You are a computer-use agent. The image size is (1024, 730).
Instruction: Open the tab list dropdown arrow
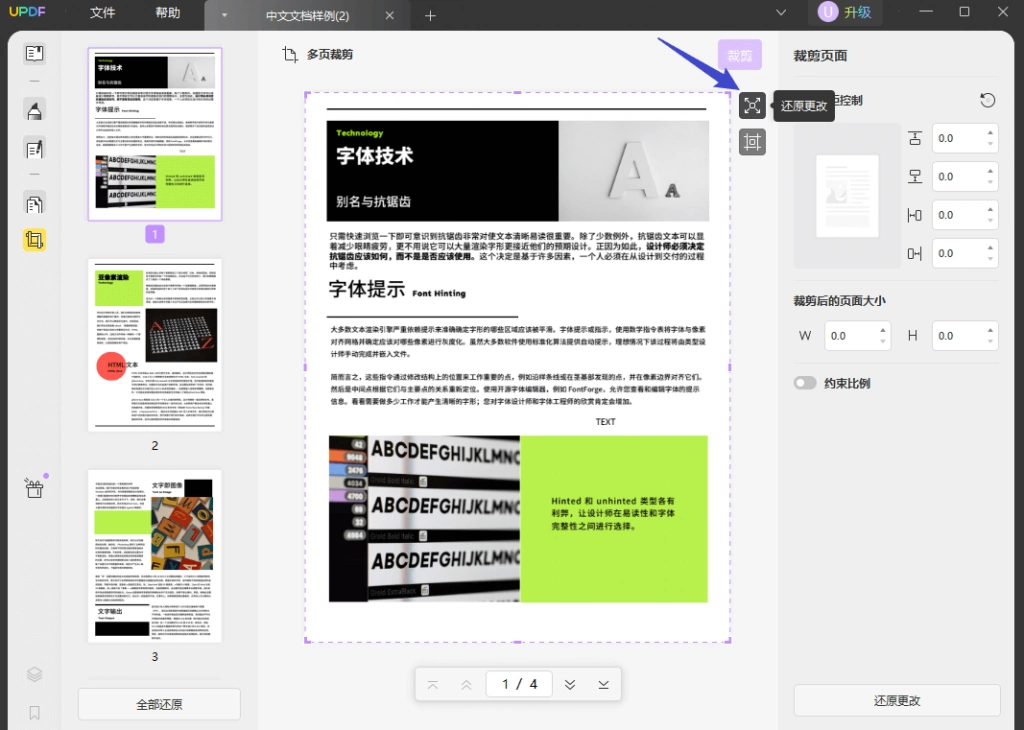click(224, 15)
